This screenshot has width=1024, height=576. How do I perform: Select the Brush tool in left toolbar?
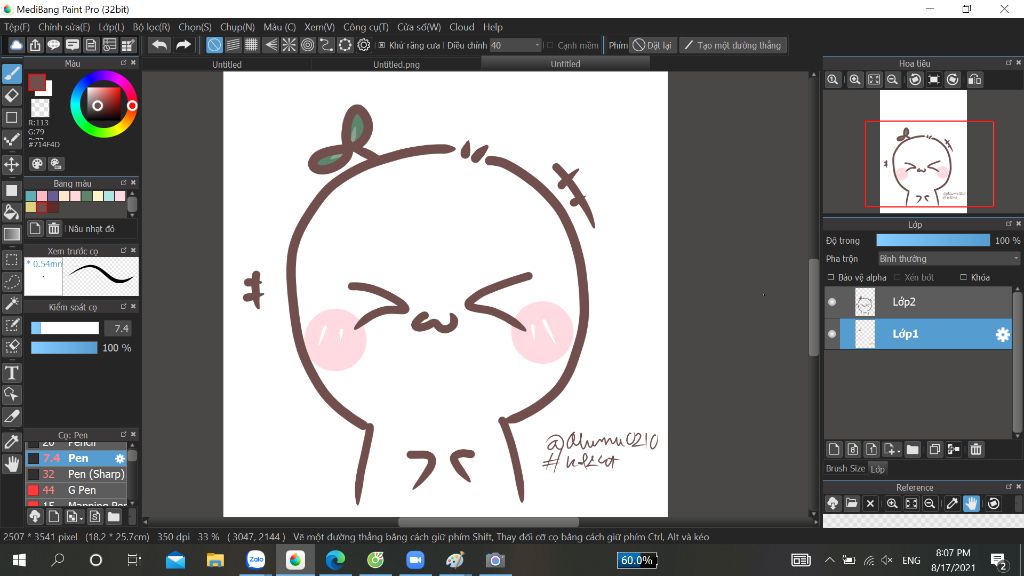12,74
